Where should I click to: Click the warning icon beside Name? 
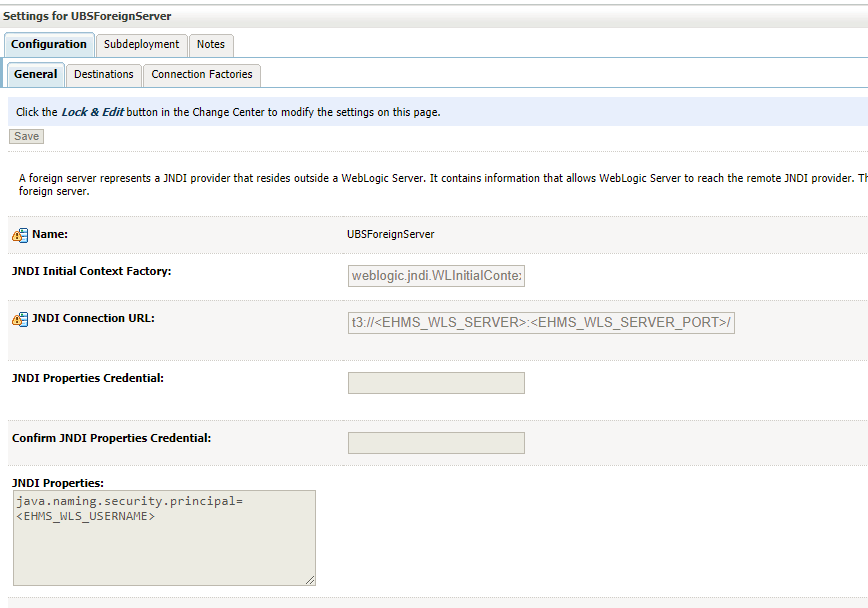[20, 235]
